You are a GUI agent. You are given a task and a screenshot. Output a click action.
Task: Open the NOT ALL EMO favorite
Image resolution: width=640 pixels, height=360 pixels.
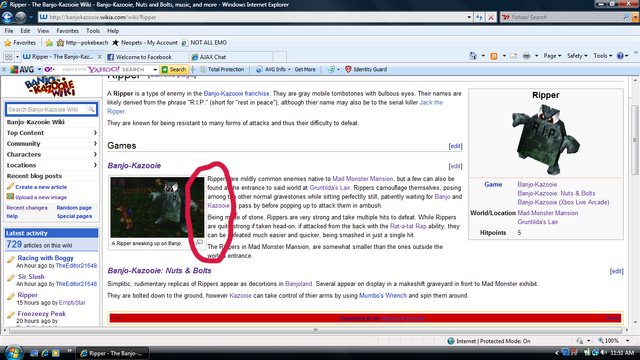pyautogui.click(x=204, y=42)
